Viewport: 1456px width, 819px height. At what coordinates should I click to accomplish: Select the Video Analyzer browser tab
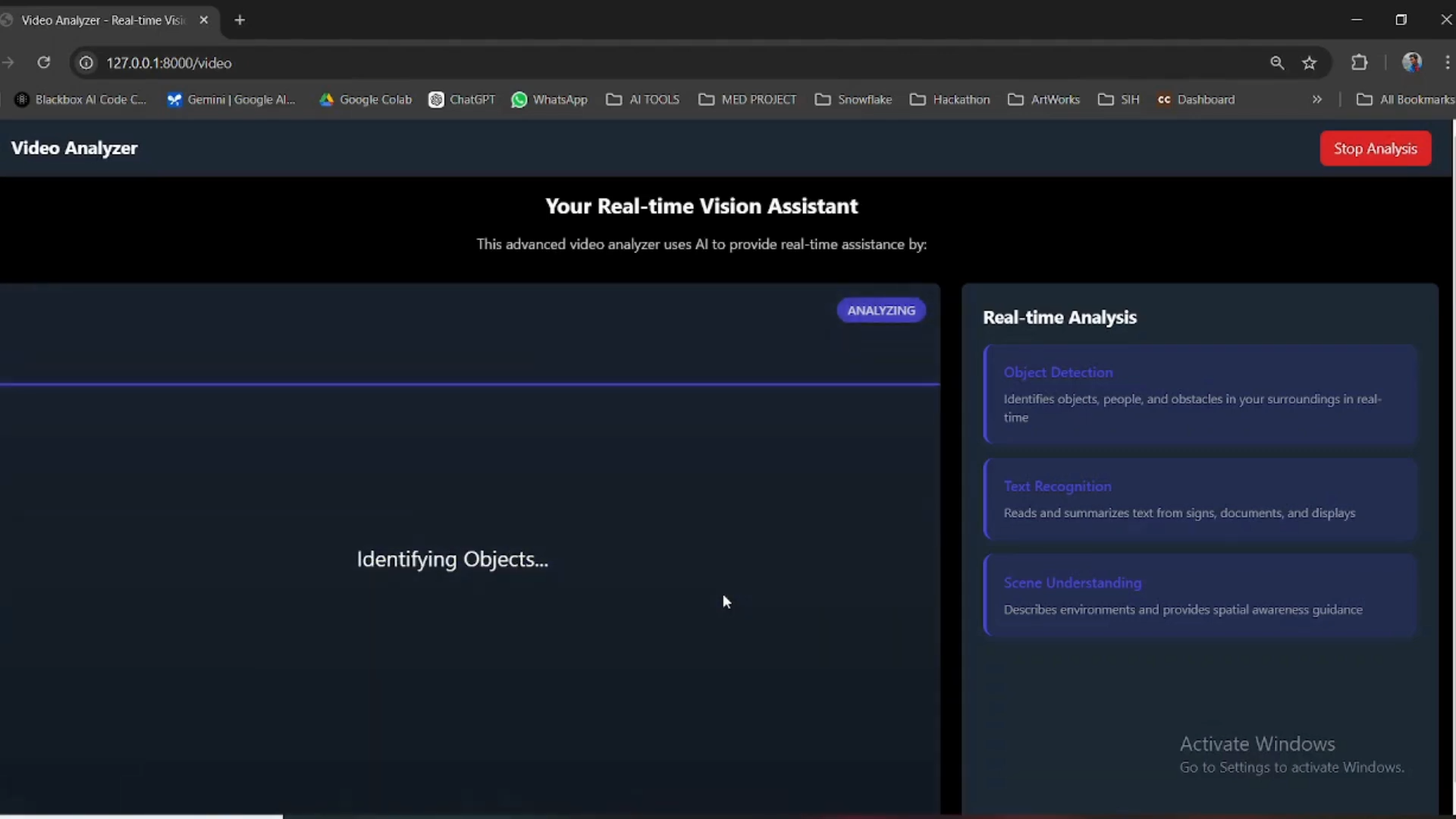coord(102,20)
